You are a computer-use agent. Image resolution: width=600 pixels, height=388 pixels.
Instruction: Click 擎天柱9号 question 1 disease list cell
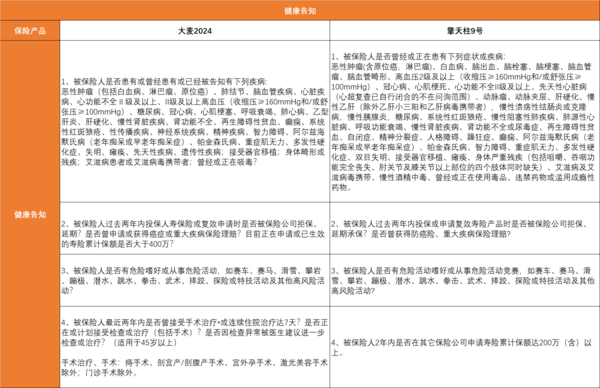pyautogui.click(x=465, y=122)
